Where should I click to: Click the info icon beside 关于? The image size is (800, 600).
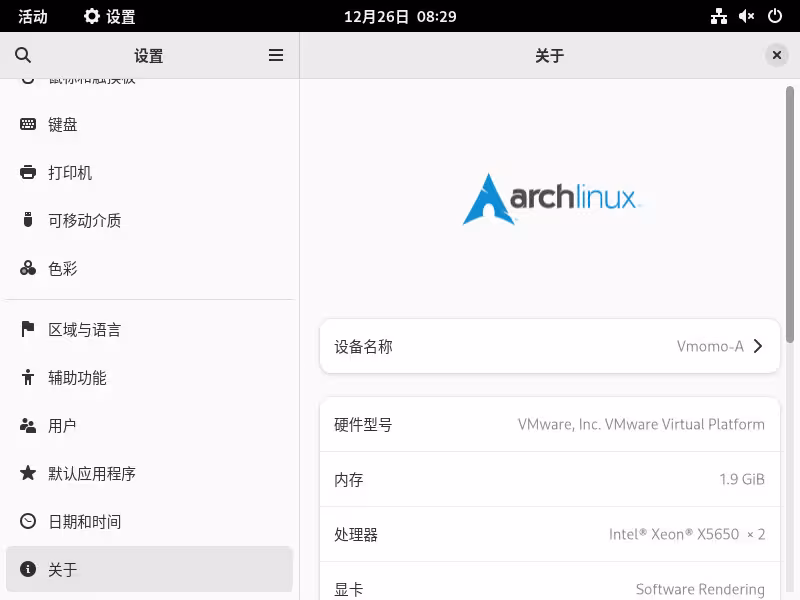[28, 569]
